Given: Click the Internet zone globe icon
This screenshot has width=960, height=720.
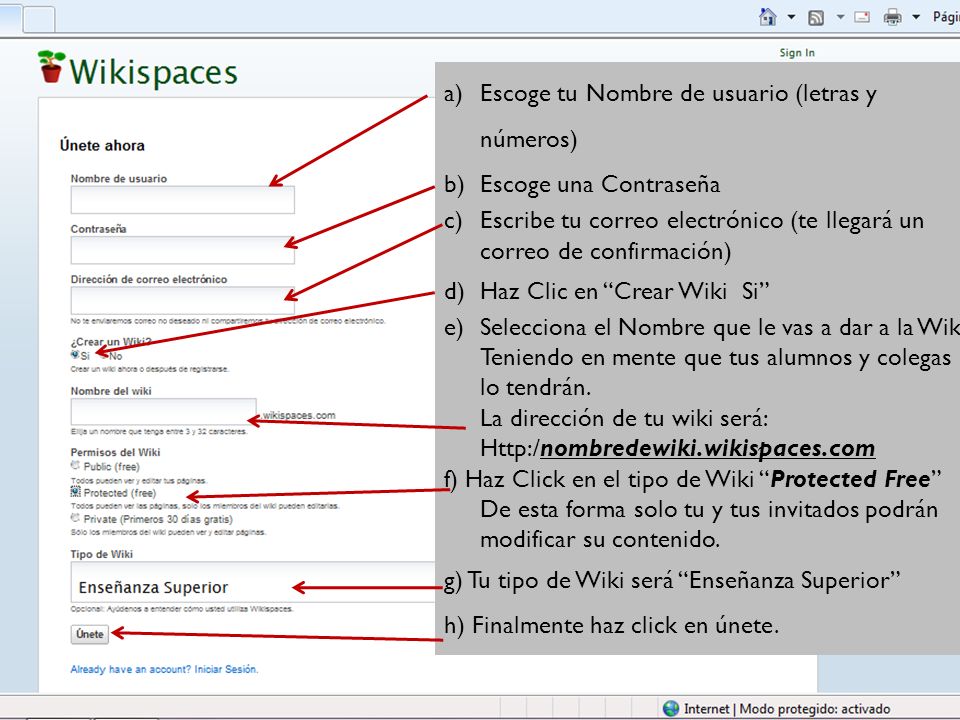Looking at the screenshot, I should [x=671, y=708].
